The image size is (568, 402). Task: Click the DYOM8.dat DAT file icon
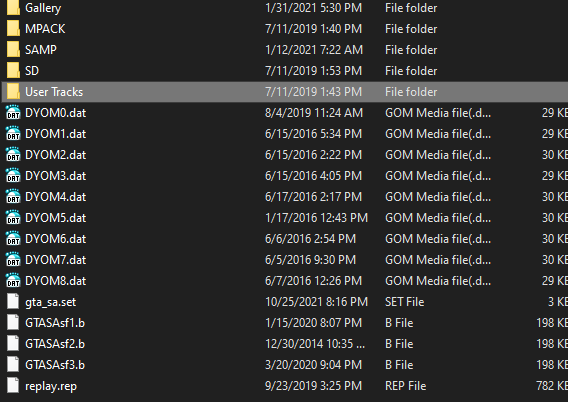pos(13,281)
